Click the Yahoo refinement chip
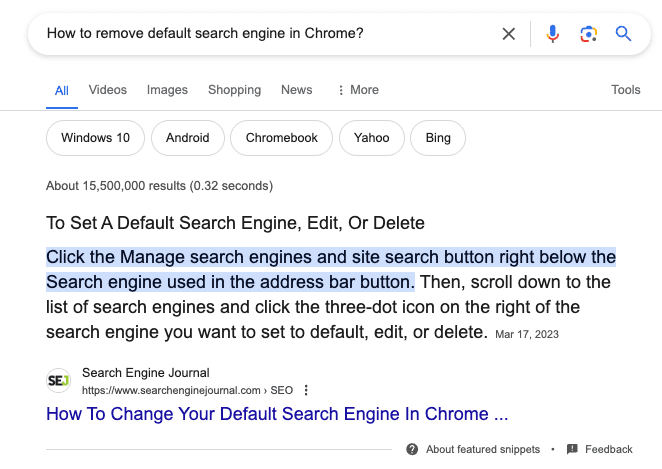Viewport: 662px width, 469px height. (x=371, y=138)
